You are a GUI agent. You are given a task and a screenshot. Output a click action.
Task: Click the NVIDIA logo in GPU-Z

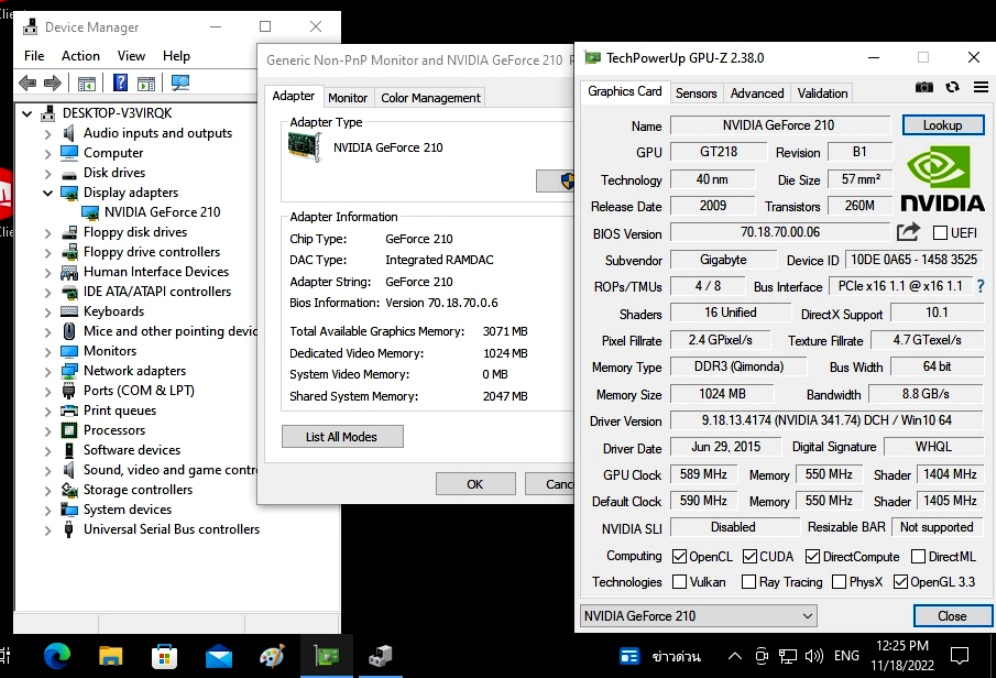pos(941,178)
